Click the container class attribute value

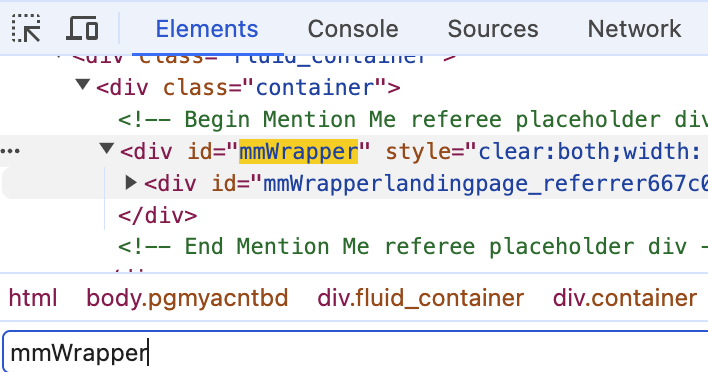(315, 88)
